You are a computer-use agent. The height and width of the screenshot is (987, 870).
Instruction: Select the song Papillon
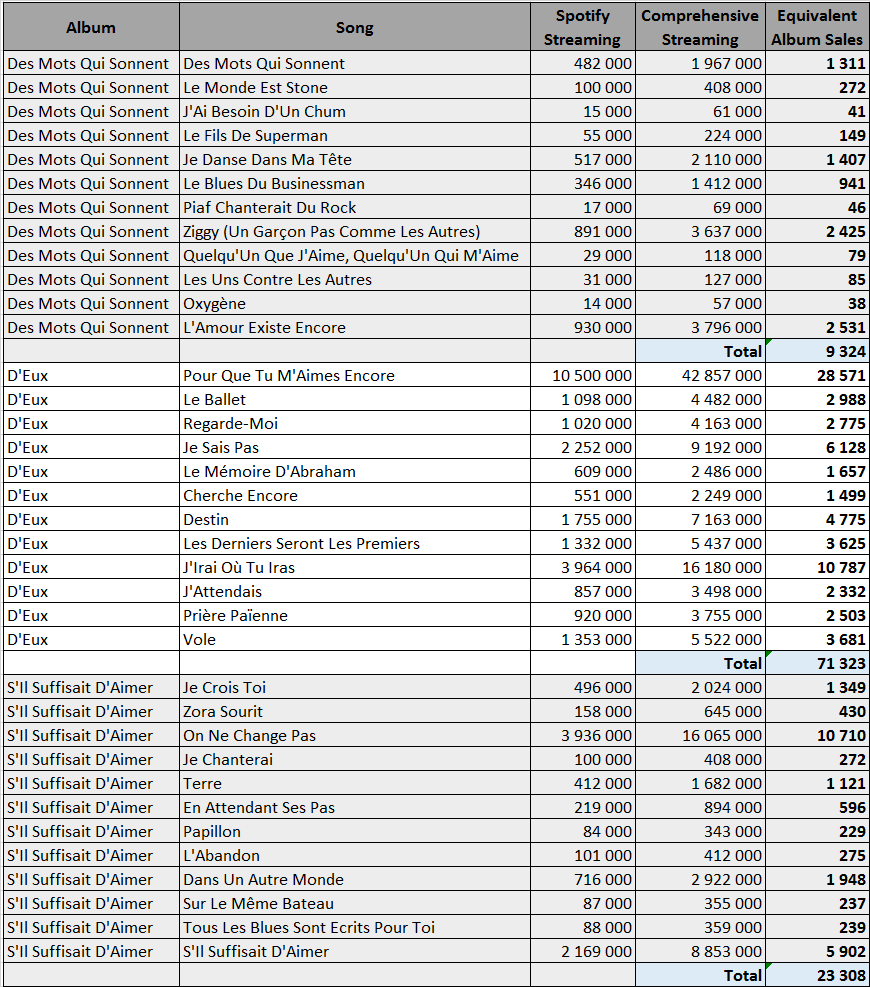354,832
